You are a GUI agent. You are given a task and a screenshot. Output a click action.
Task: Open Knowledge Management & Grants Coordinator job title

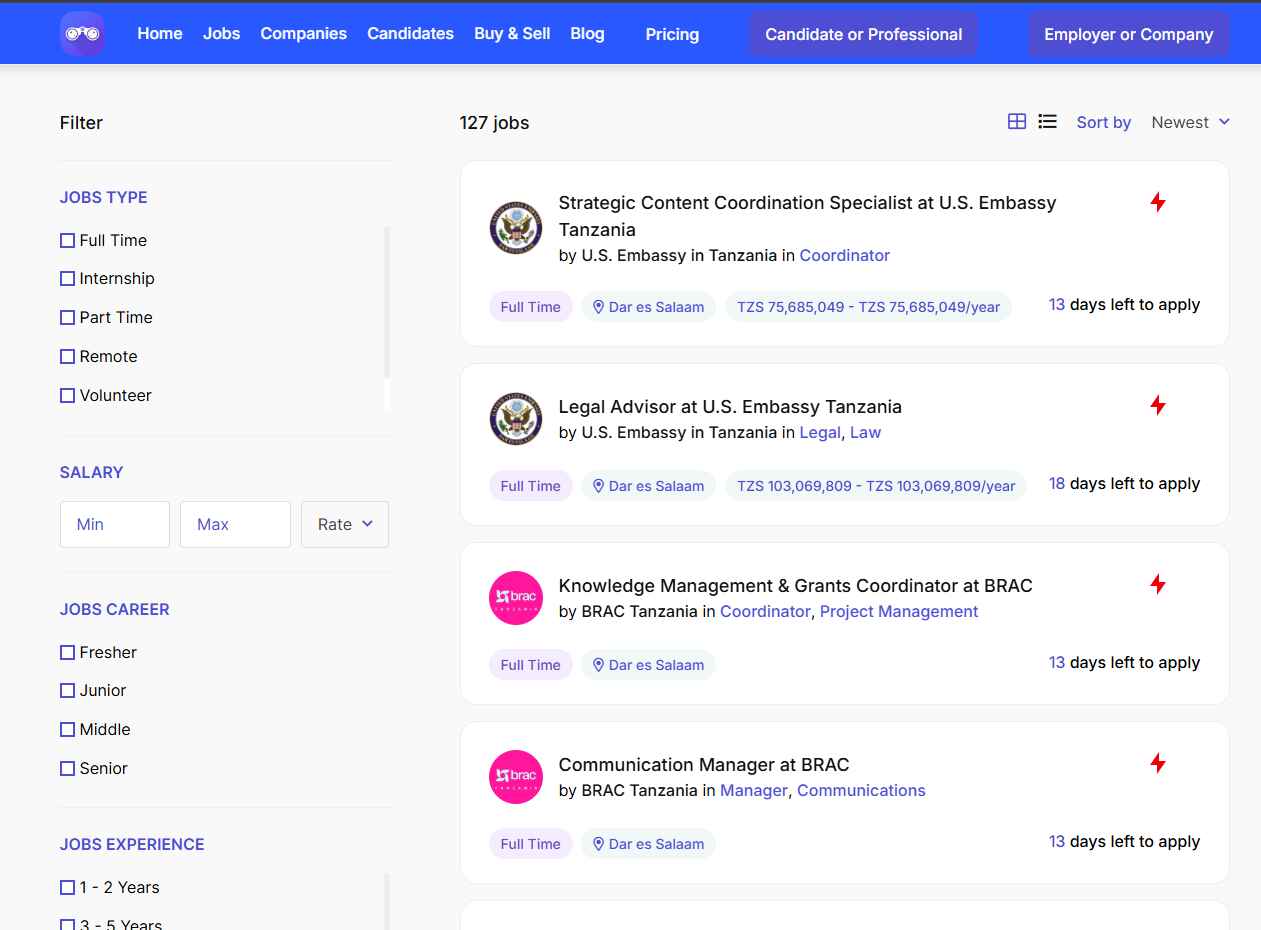point(796,585)
